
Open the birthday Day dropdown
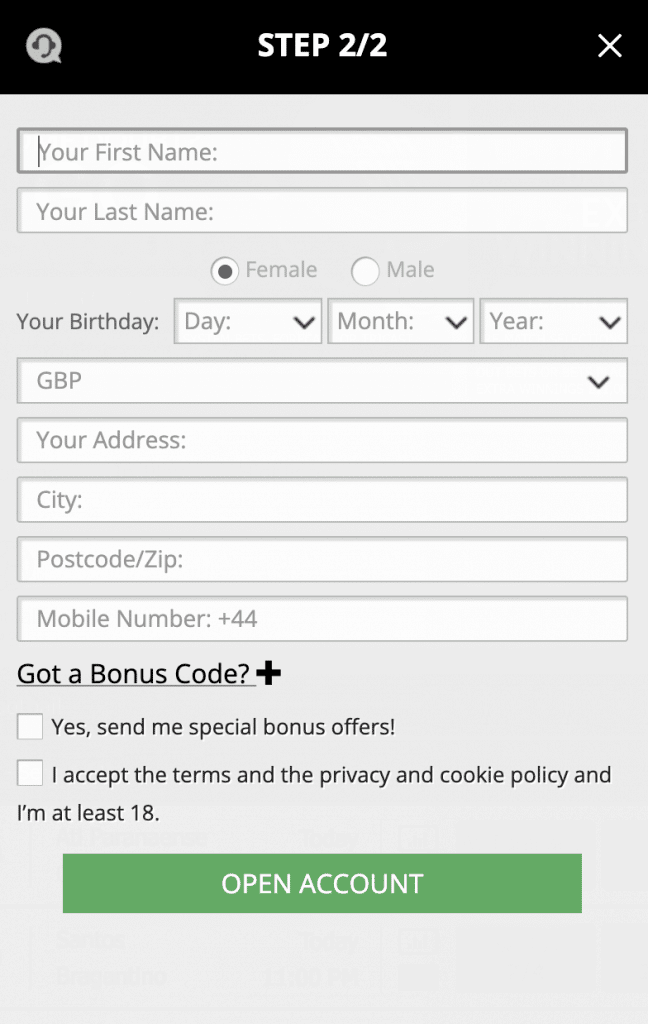(248, 322)
